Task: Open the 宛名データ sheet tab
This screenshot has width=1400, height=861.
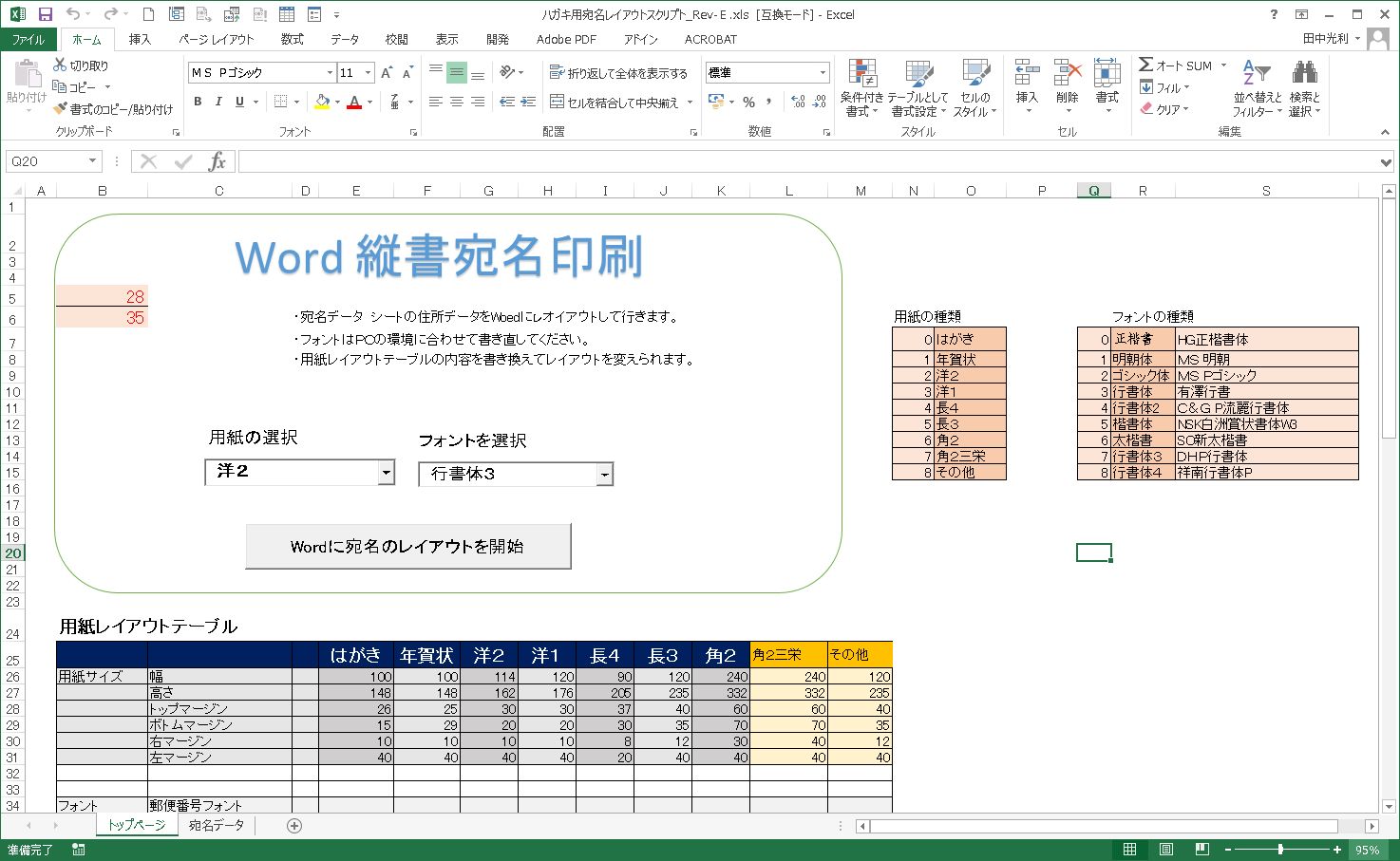Action: 217,826
